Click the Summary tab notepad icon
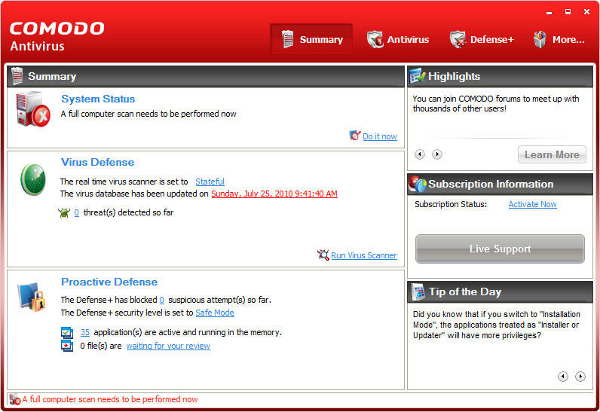Screen dimensions: 600x412 (x=287, y=39)
